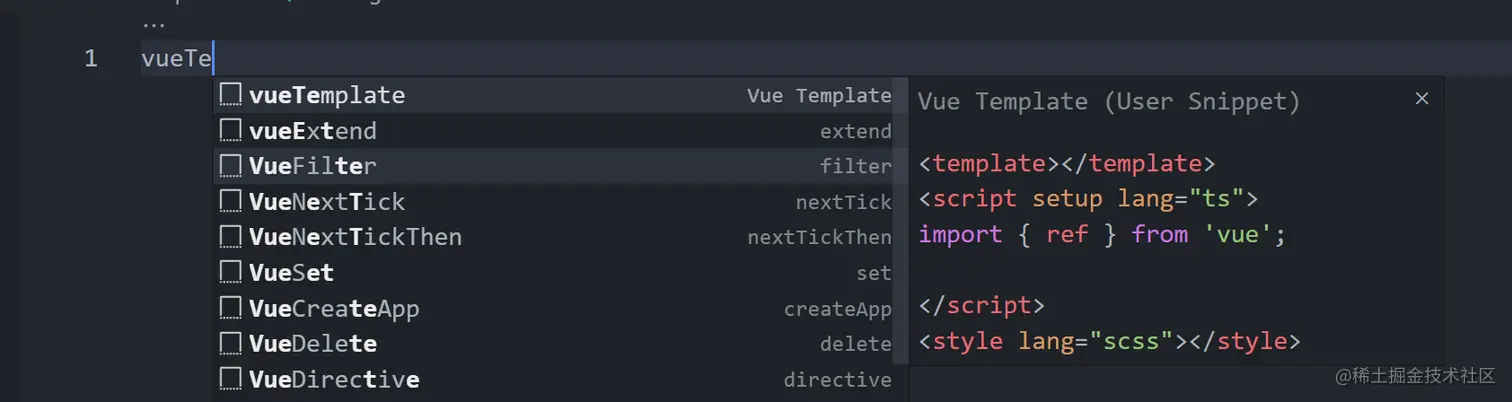This screenshot has width=1512, height=402.
Task: Click the snippet icon beside vueTemplate
Action: point(231,95)
